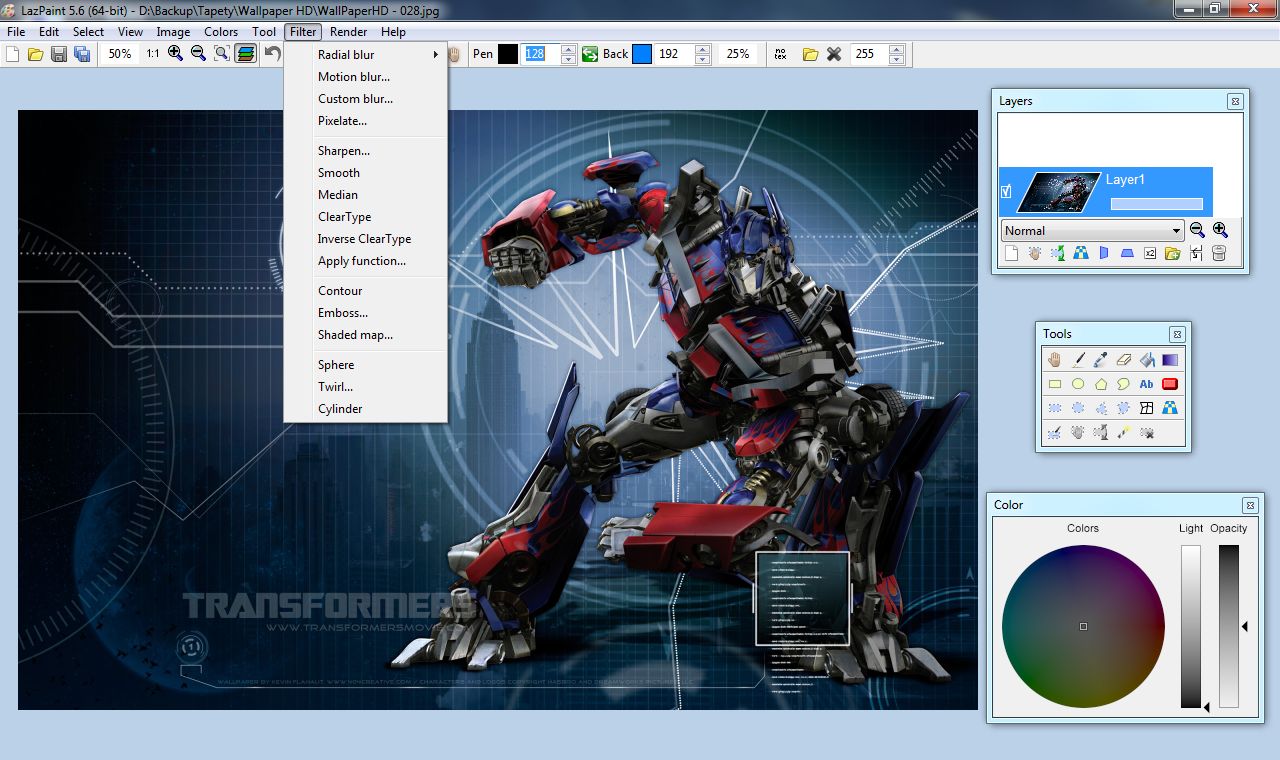Image resolution: width=1280 pixels, height=760 pixels.
Task: Select the Ellipse shape tool
Action: point(1078,384)
